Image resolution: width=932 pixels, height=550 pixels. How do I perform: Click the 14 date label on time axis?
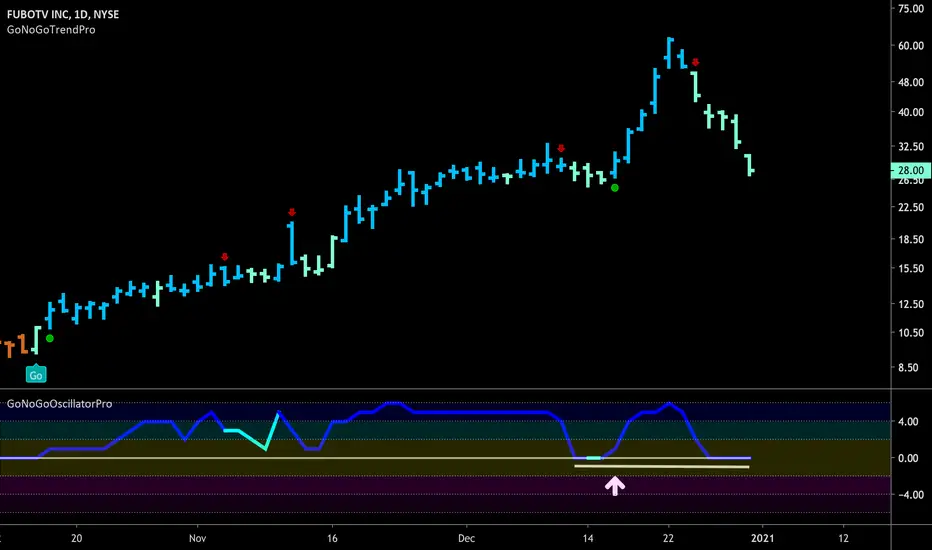pyautogui.click(x=588, y=538)
